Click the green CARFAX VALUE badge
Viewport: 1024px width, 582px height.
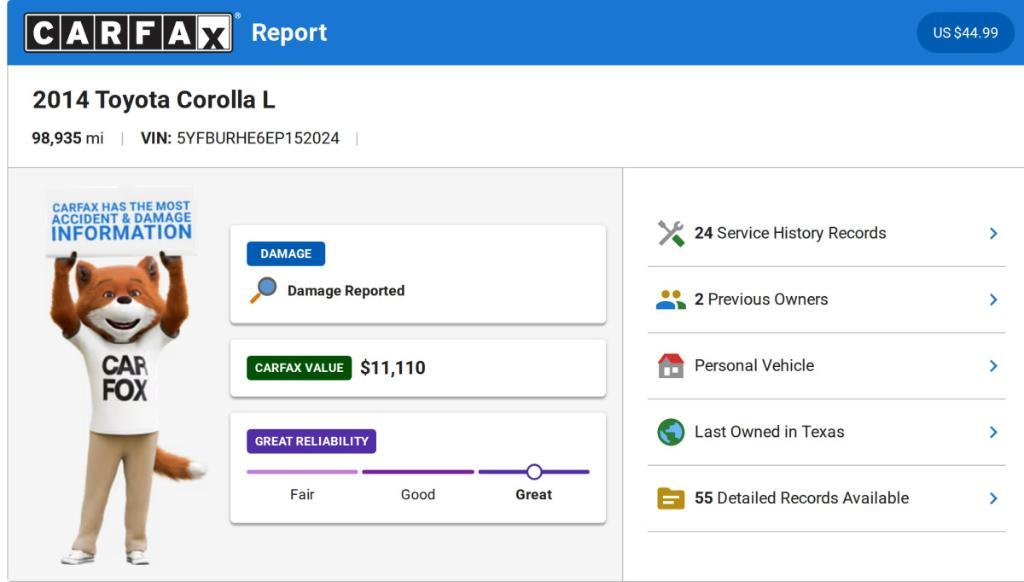299,368
